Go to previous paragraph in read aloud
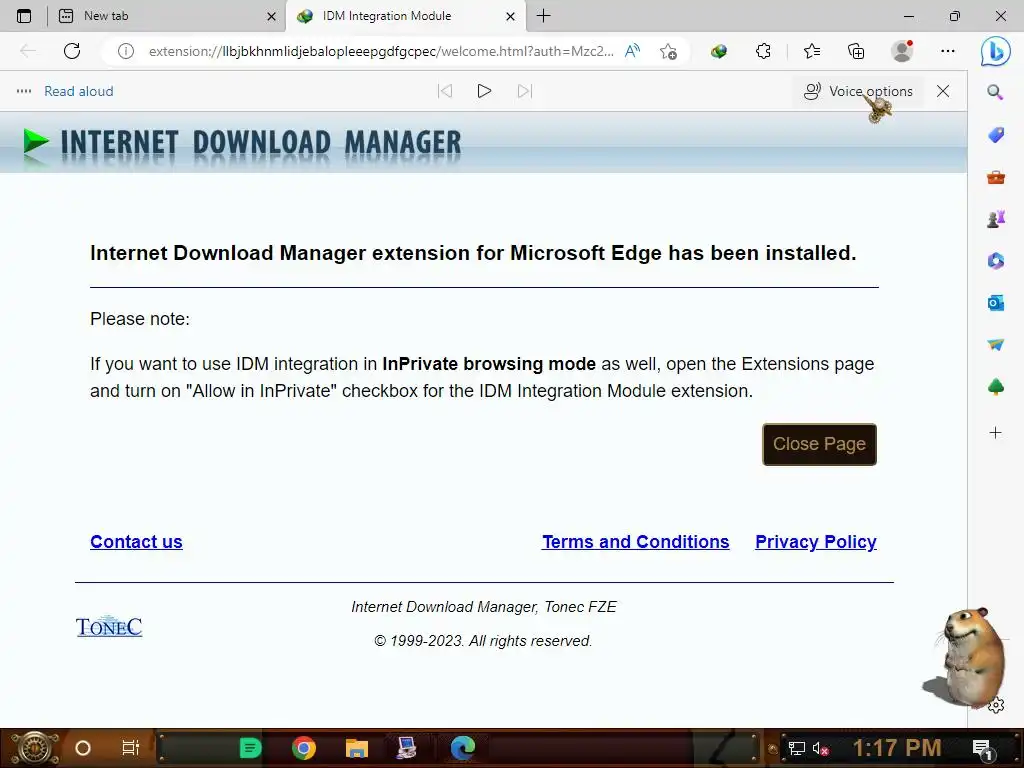 pyautogui.click(x=445, y=91)
